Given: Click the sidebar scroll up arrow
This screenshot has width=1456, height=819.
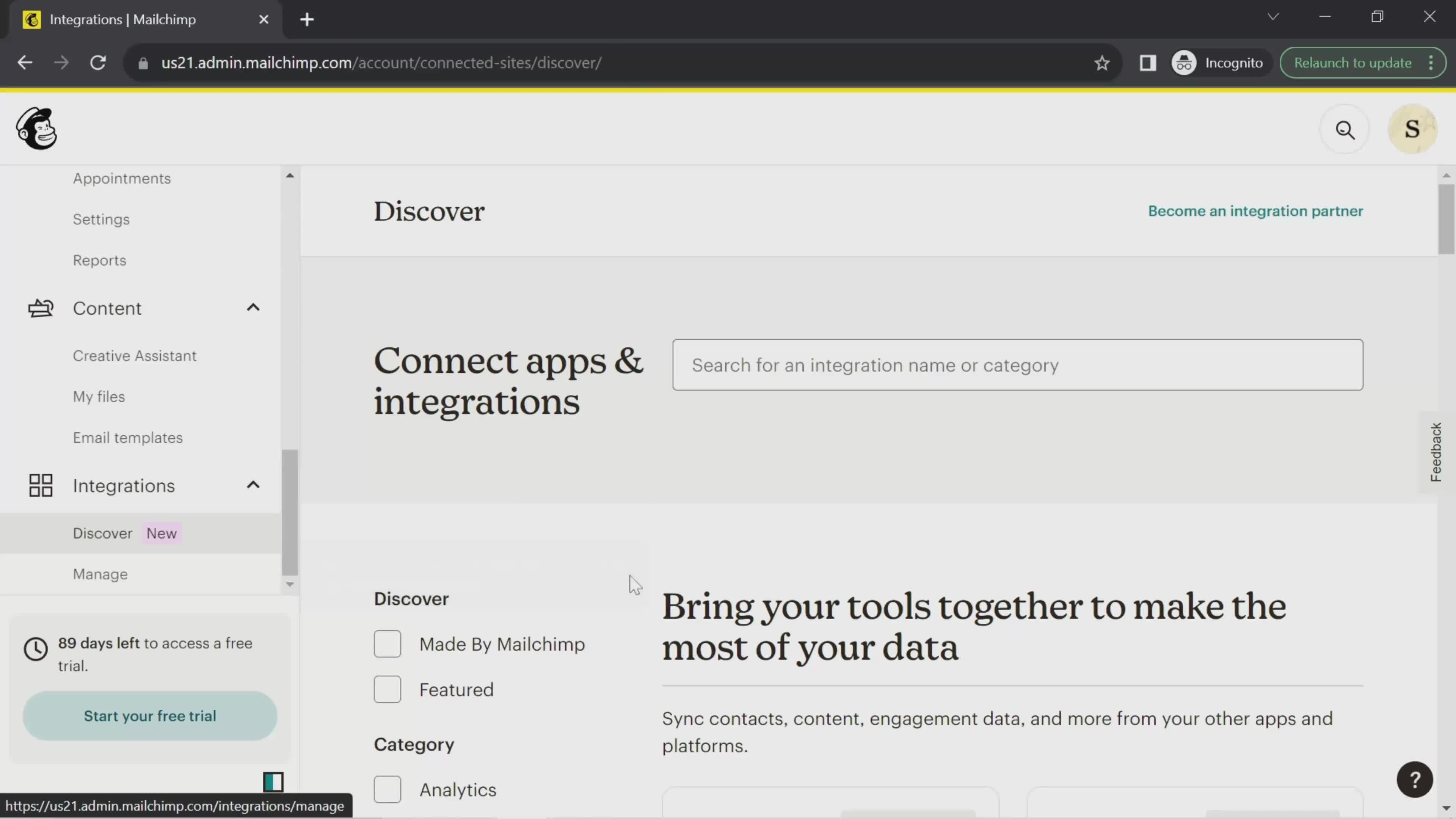Looking at the screenshot, I should tap(290, 175).
